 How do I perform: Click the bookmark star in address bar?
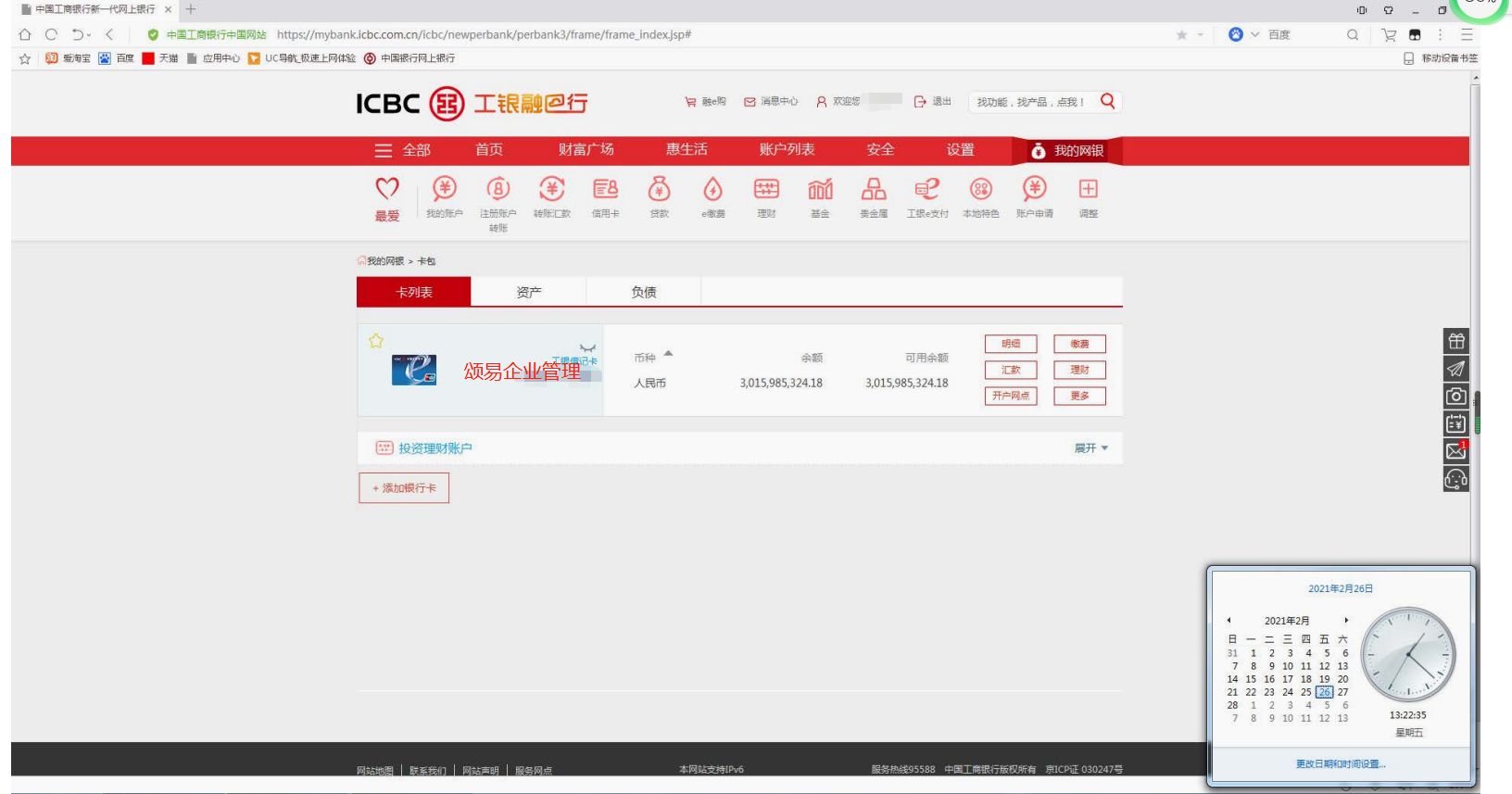click(1181, 35)
